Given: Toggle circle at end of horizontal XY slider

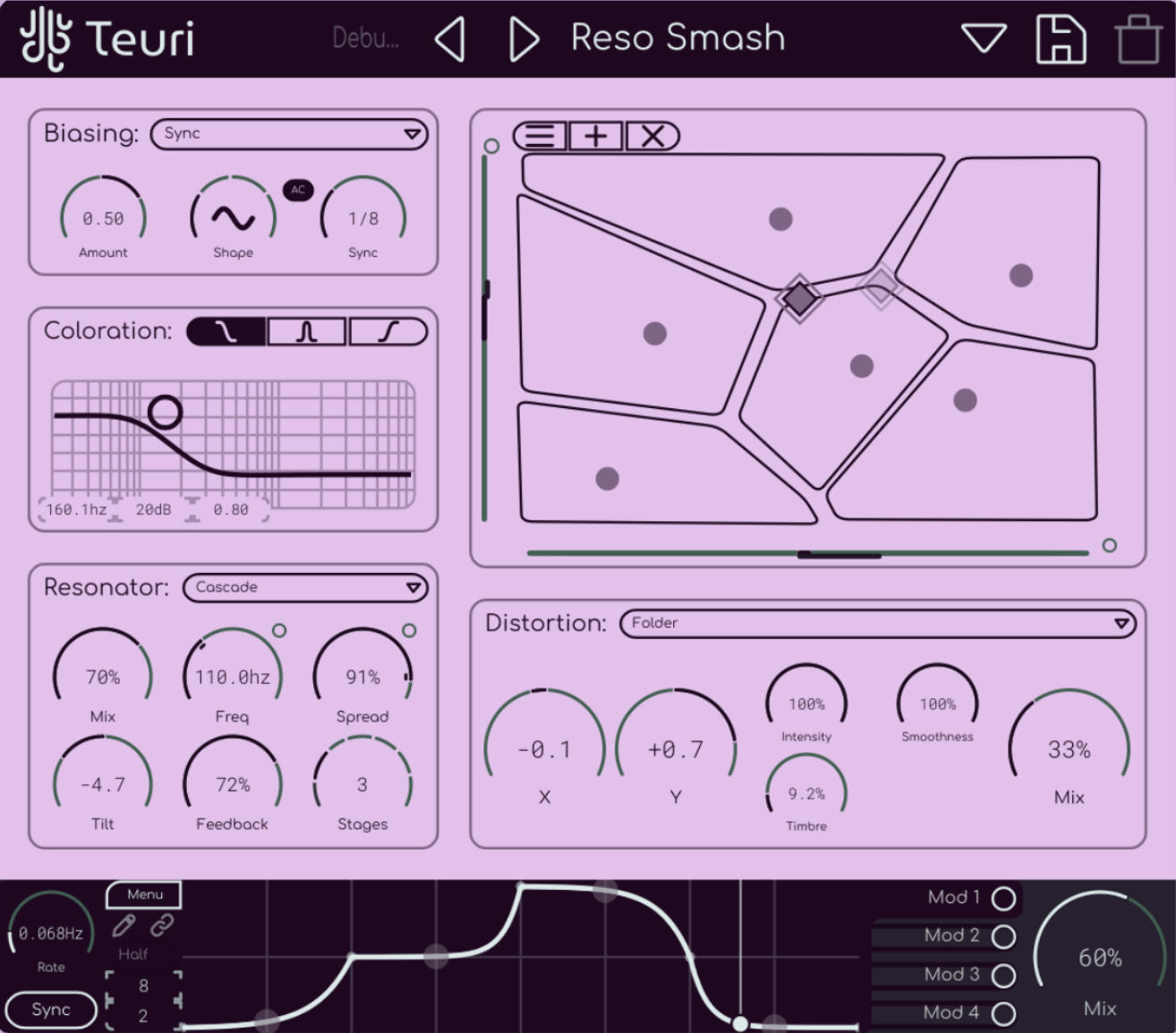Looking at the screenshot, I should (x=1109, y=545).
